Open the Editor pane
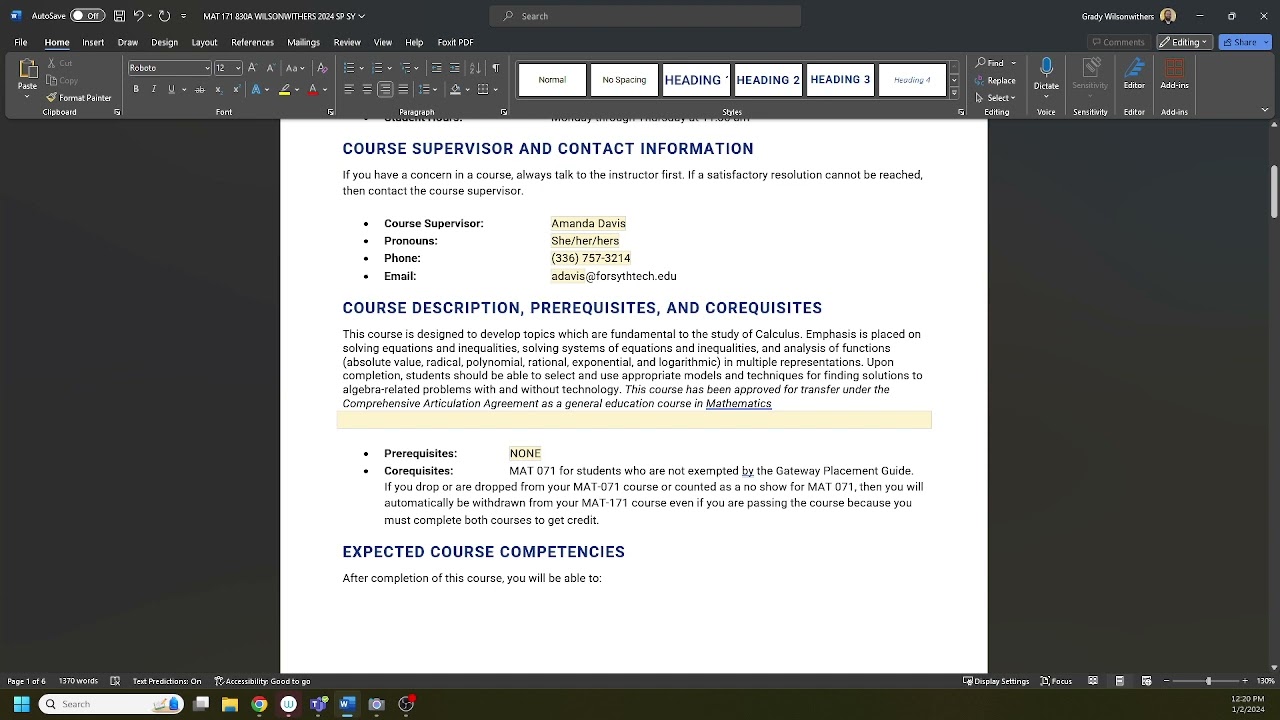 (x=1134, y=74)
